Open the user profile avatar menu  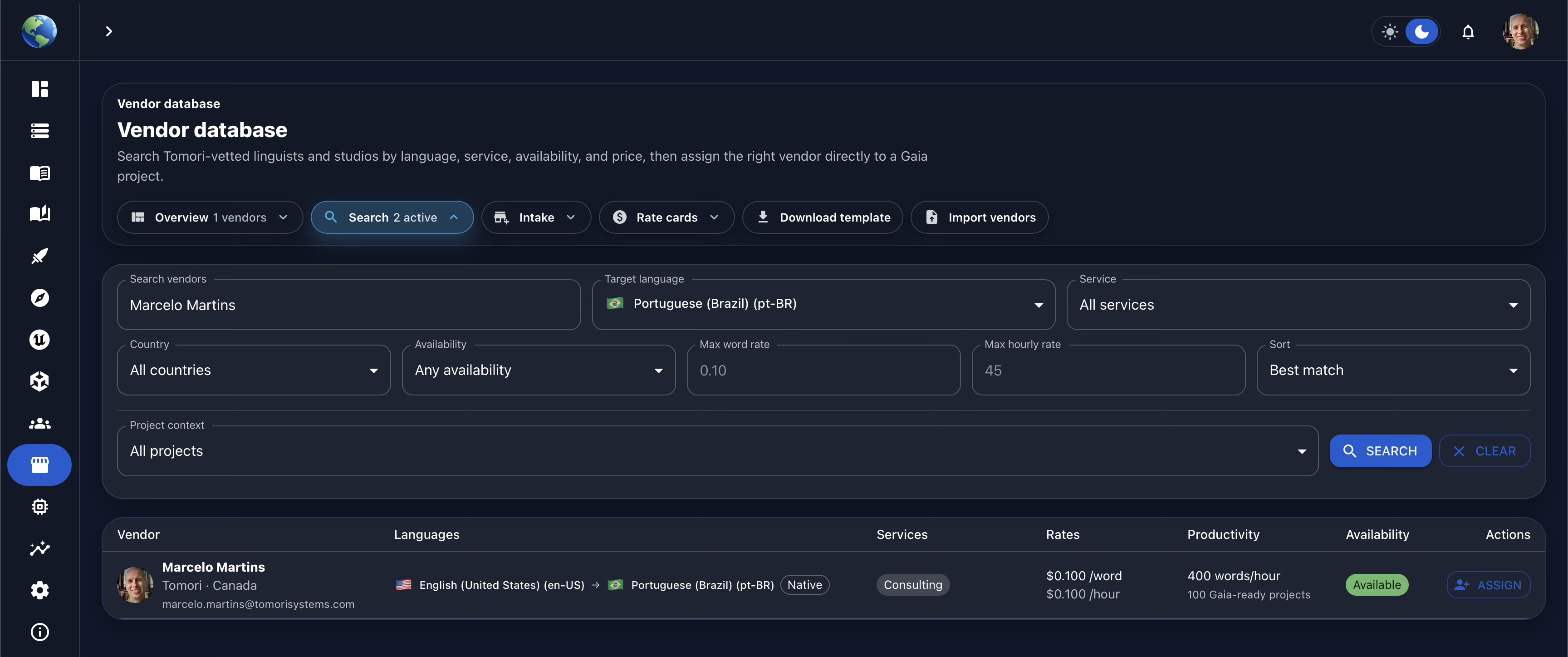pyautogui.click(x=1520, y=31)
